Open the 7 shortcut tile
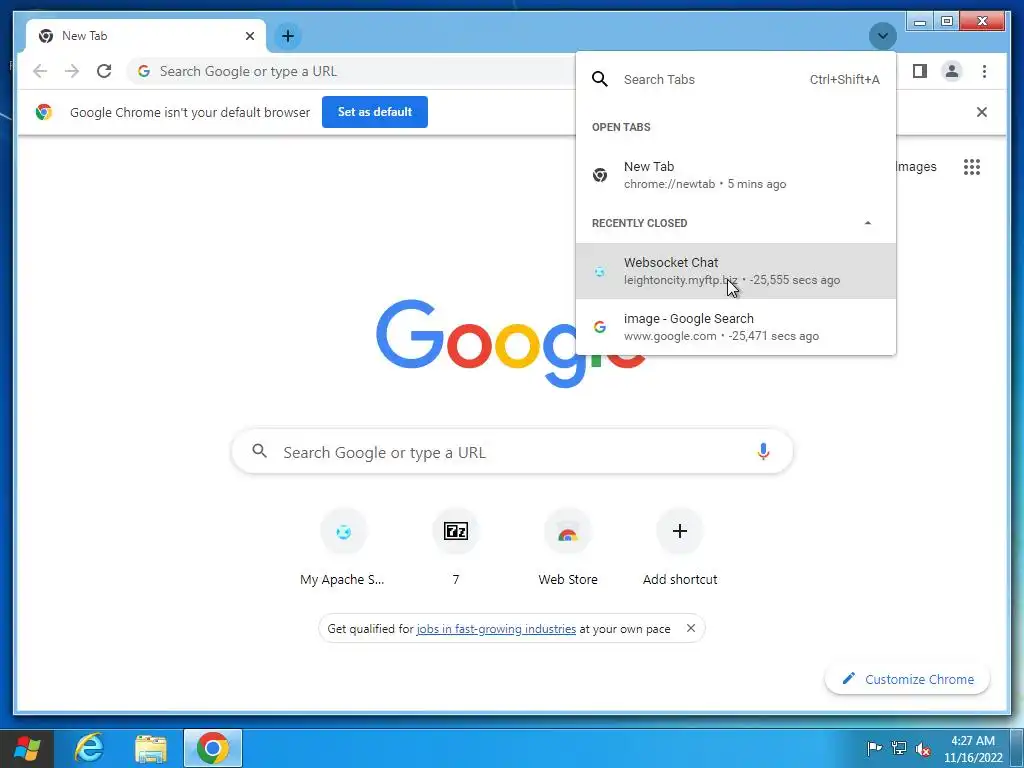This screenshot has width=1024, height=768. click(456, 548)
